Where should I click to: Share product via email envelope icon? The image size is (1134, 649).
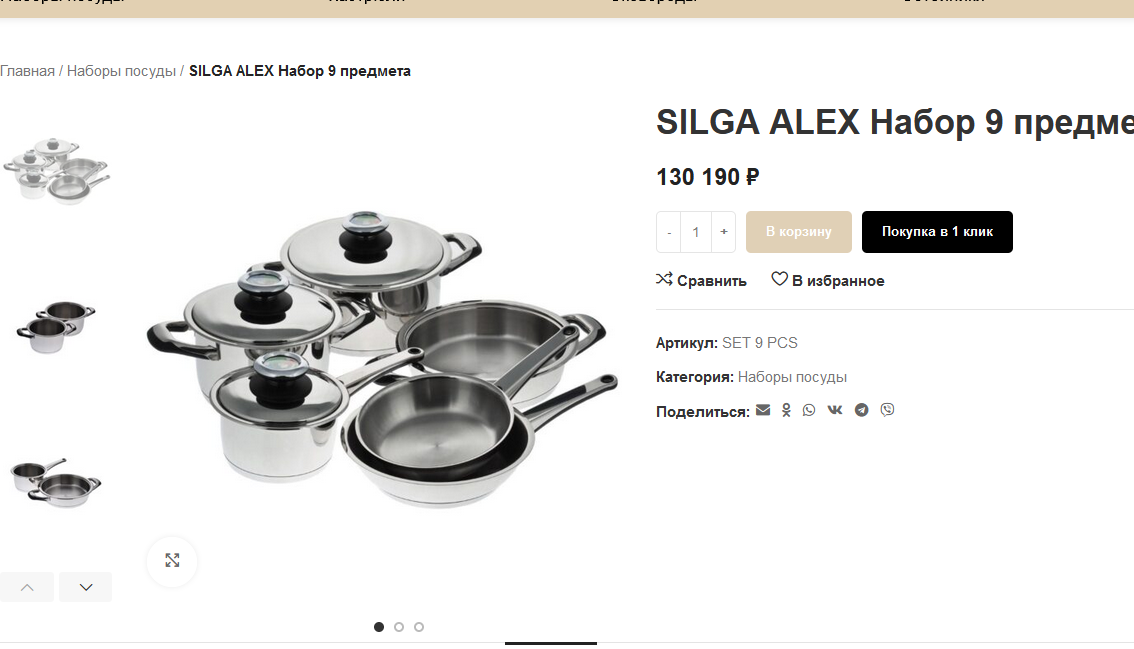763,410
